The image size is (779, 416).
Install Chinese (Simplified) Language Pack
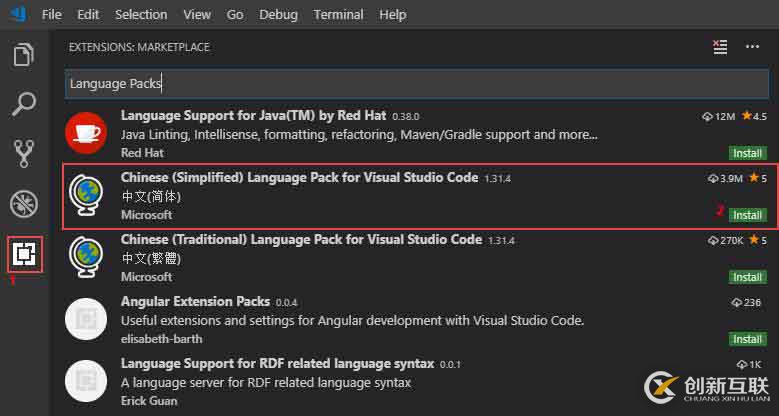[x=748, y=215]
